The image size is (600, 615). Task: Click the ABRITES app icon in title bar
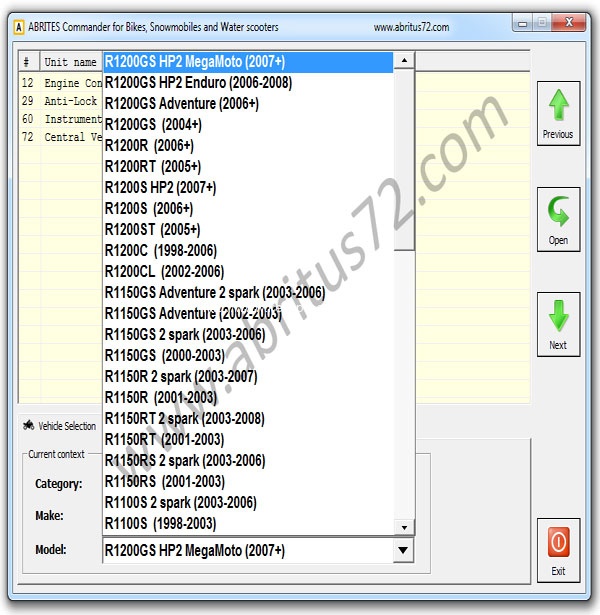[18, 27]
